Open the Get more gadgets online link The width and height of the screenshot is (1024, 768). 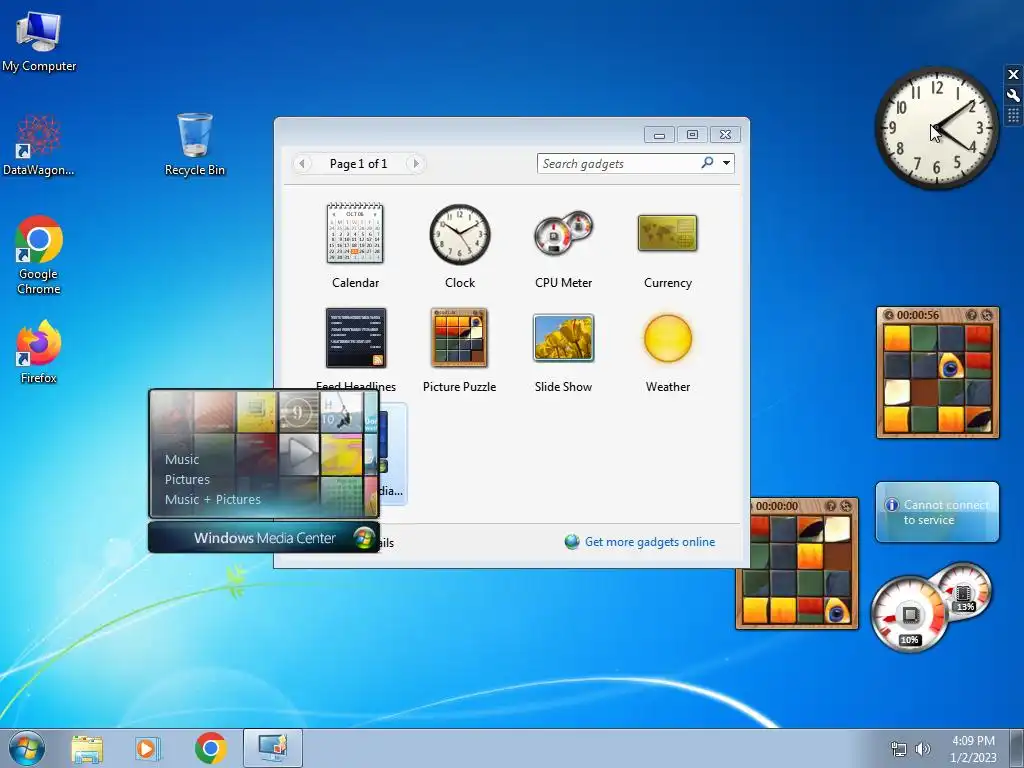pyautogui.click(x=650, y=542)
